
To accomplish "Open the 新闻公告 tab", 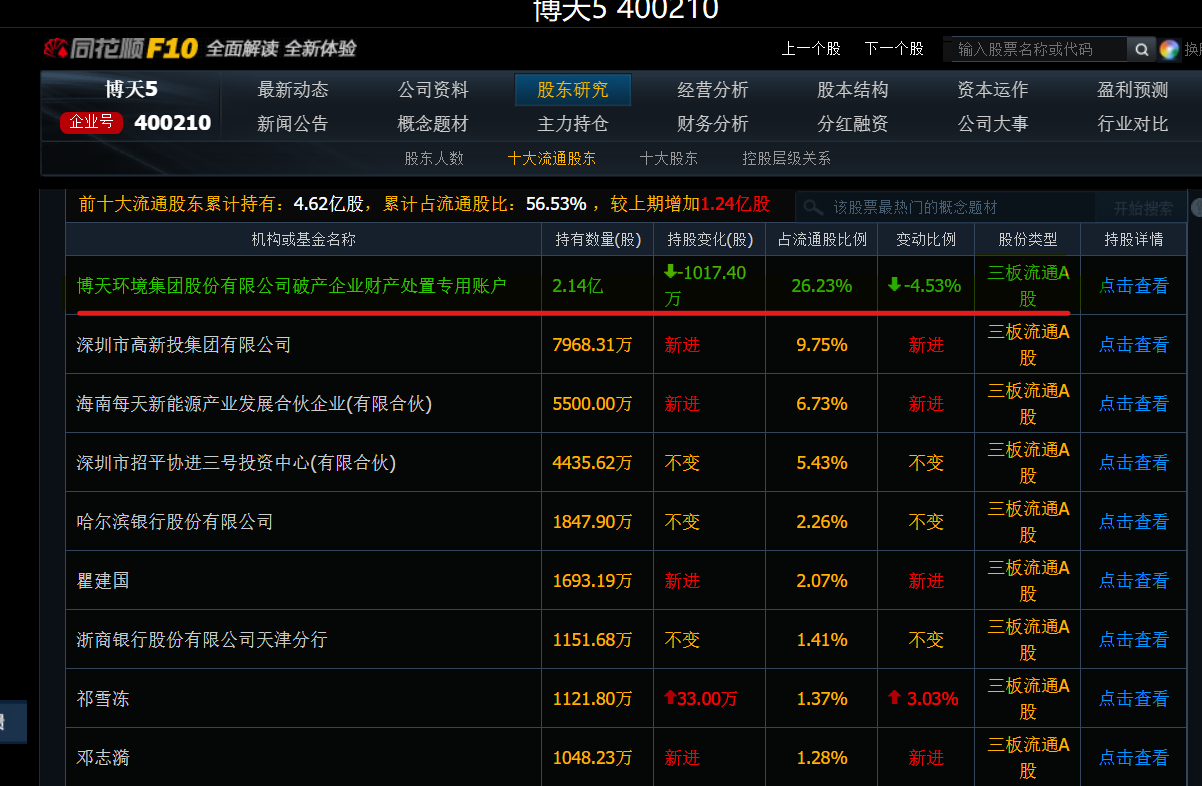I will 293,124.
